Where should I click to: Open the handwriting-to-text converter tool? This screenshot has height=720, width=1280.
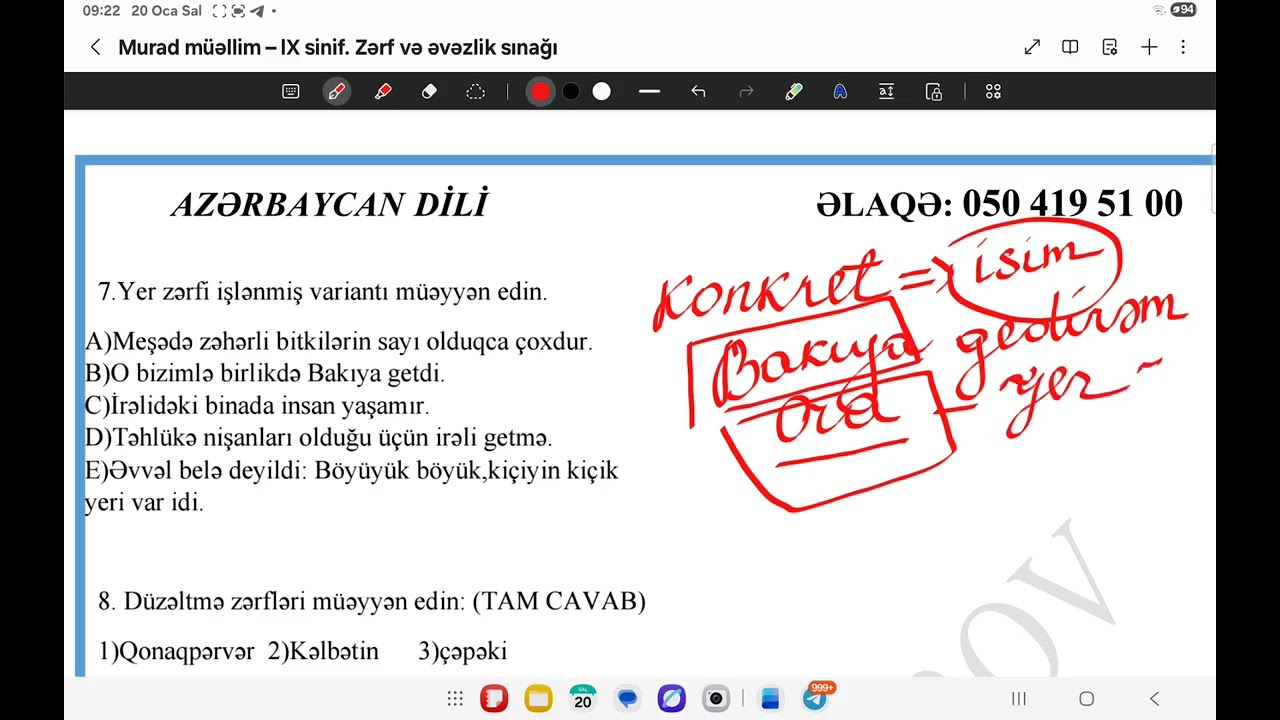(x=794, y=92)
